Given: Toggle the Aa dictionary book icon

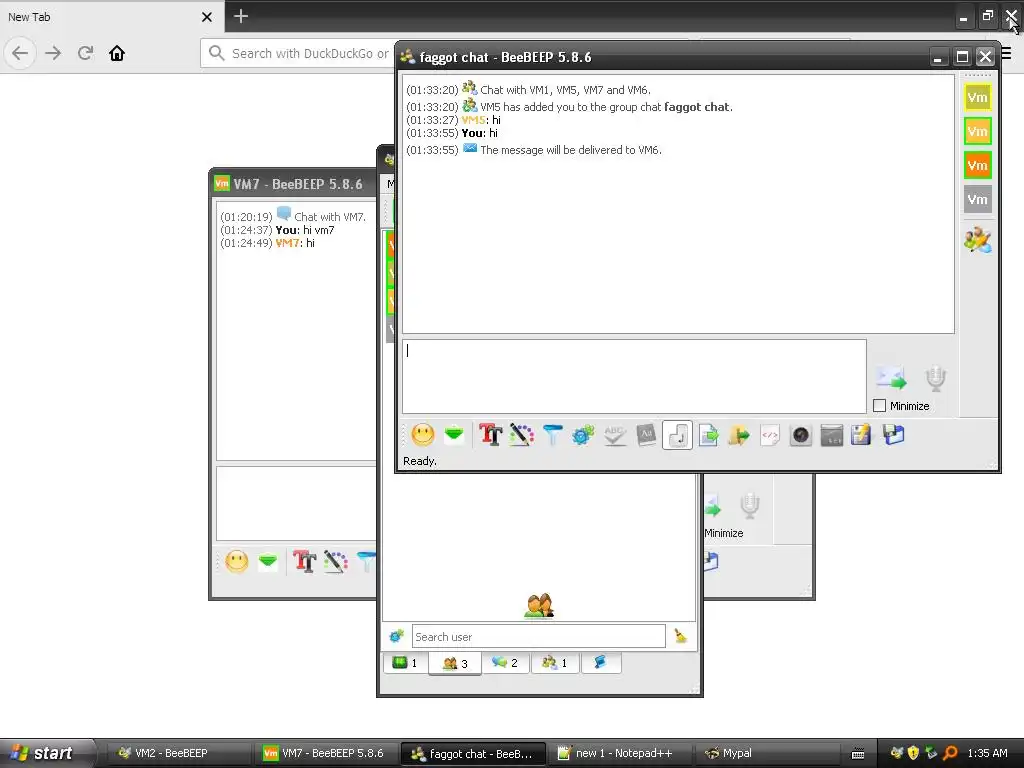Looking at the screenshot, I should tap(646, 435).
